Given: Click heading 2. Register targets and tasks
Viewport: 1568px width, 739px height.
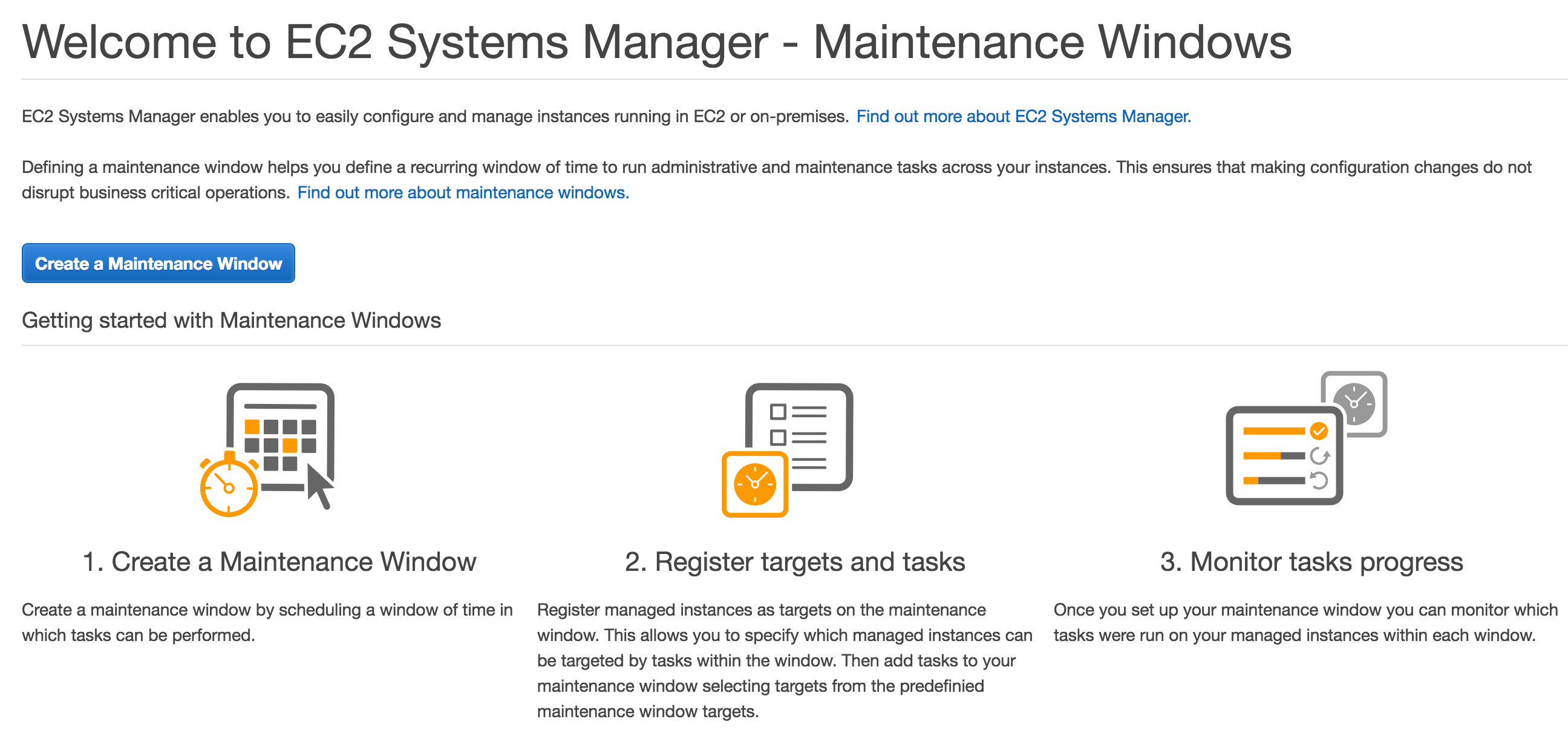Looking at the screenshot, I should point(794,561).
